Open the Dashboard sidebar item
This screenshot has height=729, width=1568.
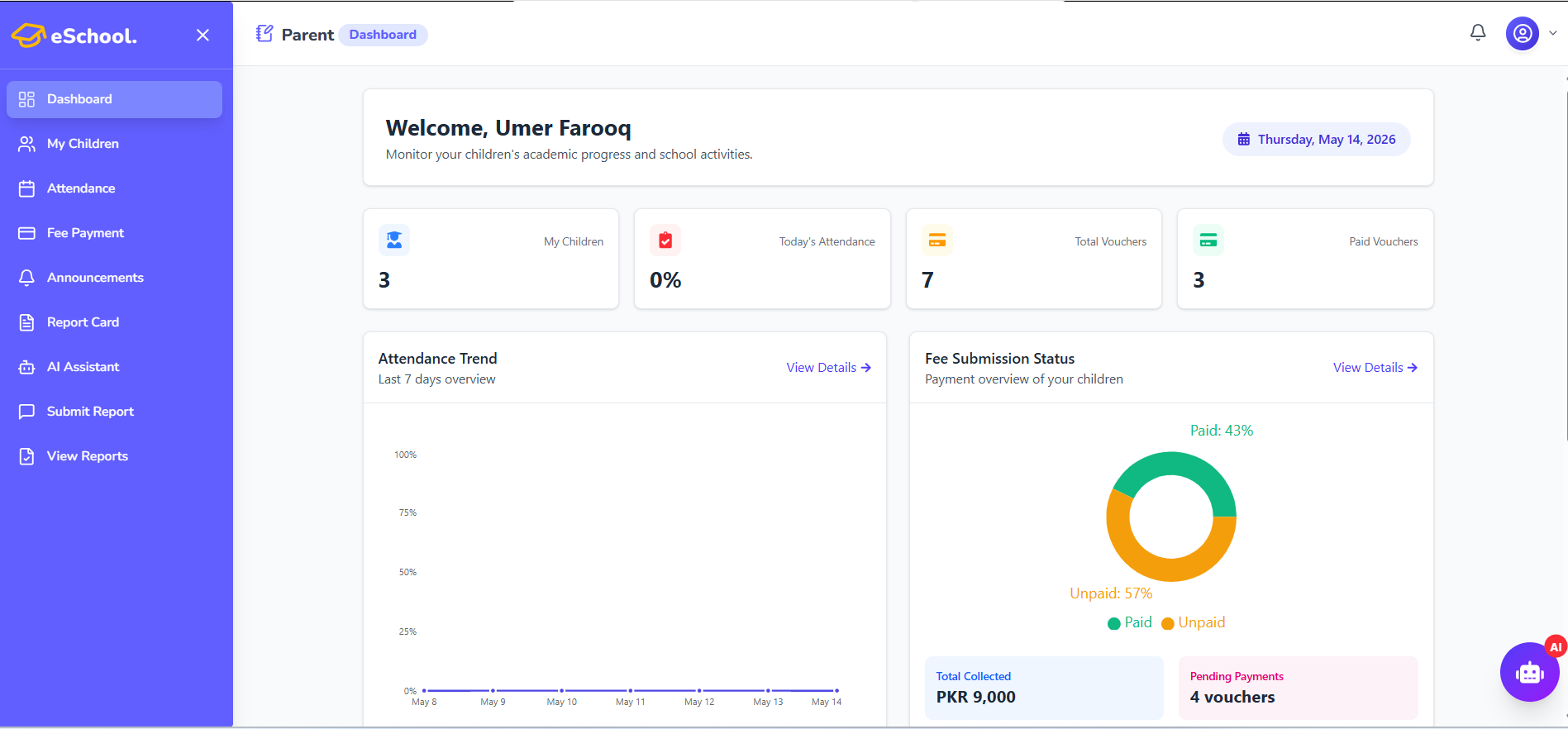114,99
